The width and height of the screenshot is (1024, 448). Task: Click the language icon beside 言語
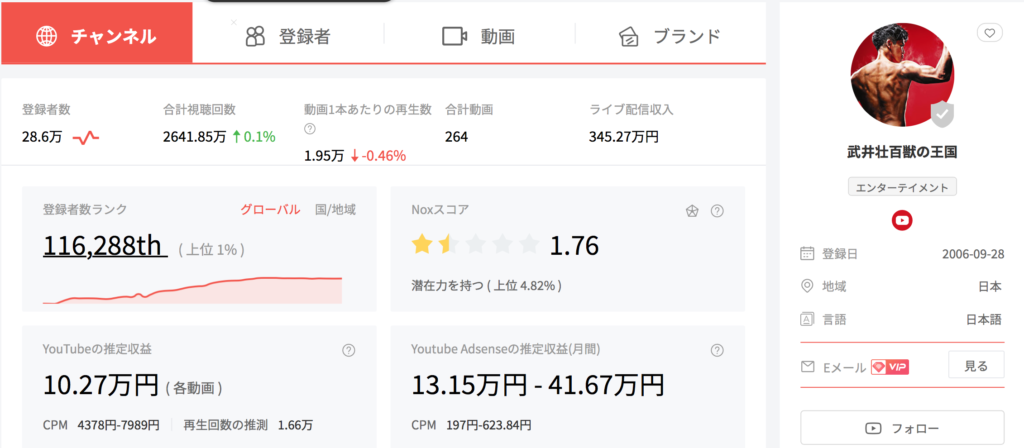tap(807, 319)
